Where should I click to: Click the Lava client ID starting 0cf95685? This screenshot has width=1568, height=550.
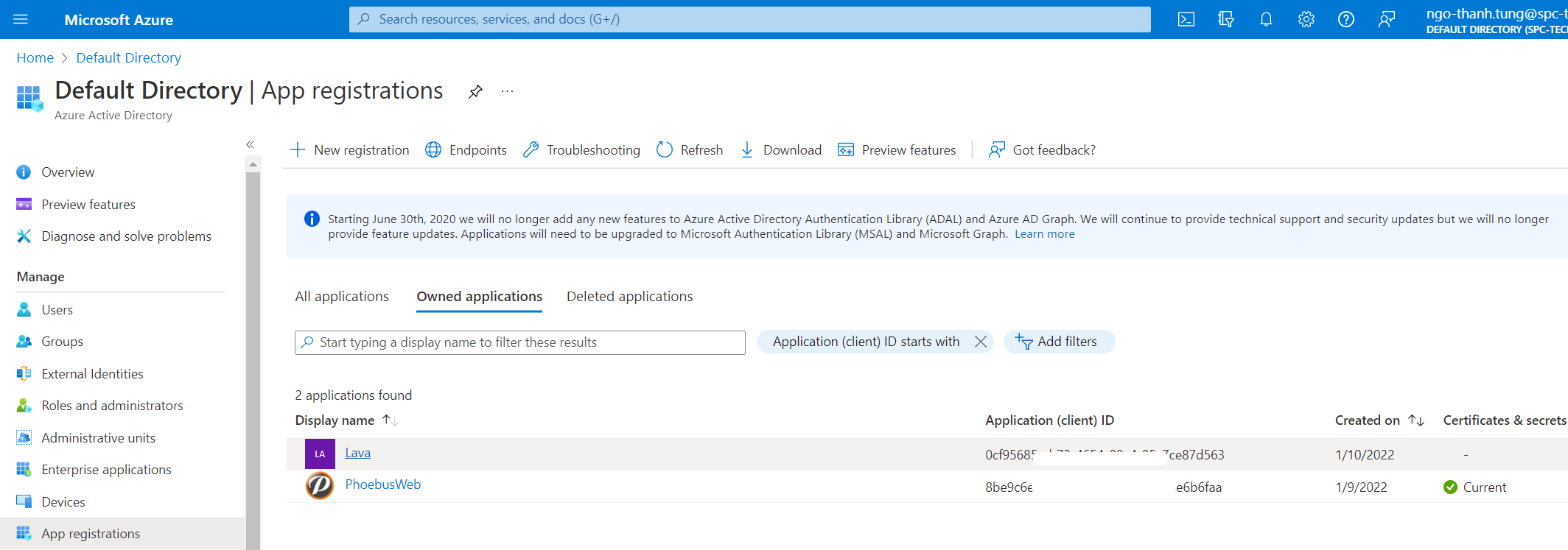coord(1105,455)
